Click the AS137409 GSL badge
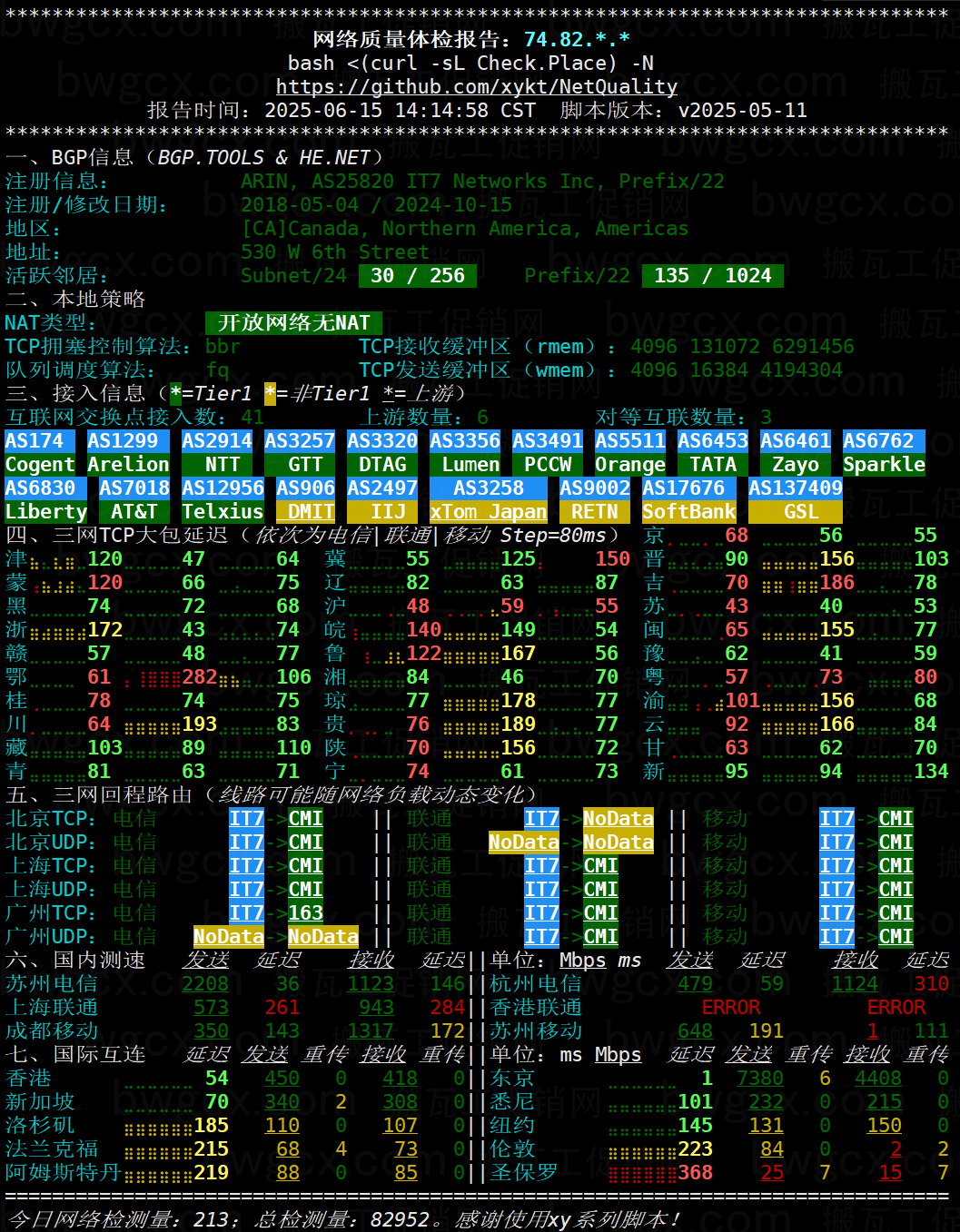960x1232 pixels. [796, 500]
